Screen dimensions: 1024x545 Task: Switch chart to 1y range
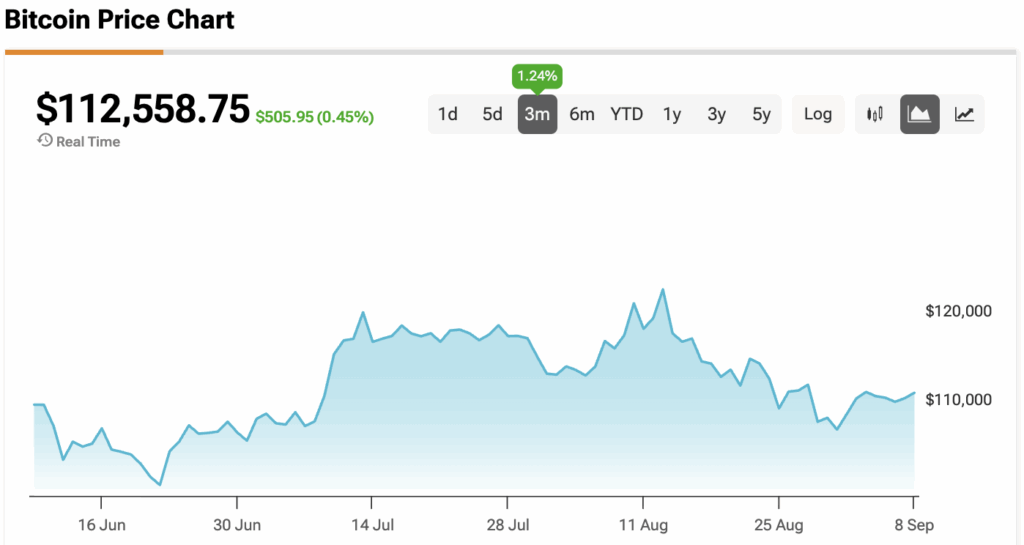coord(672,114)
